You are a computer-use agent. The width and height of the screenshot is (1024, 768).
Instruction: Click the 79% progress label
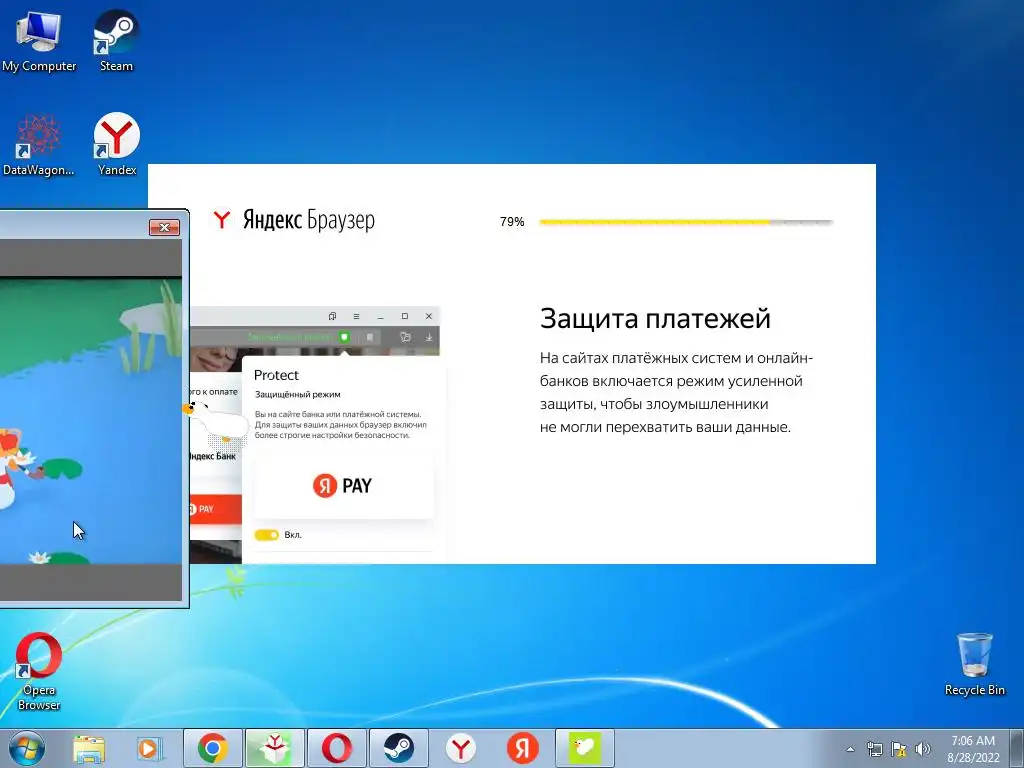pos(512,222)
